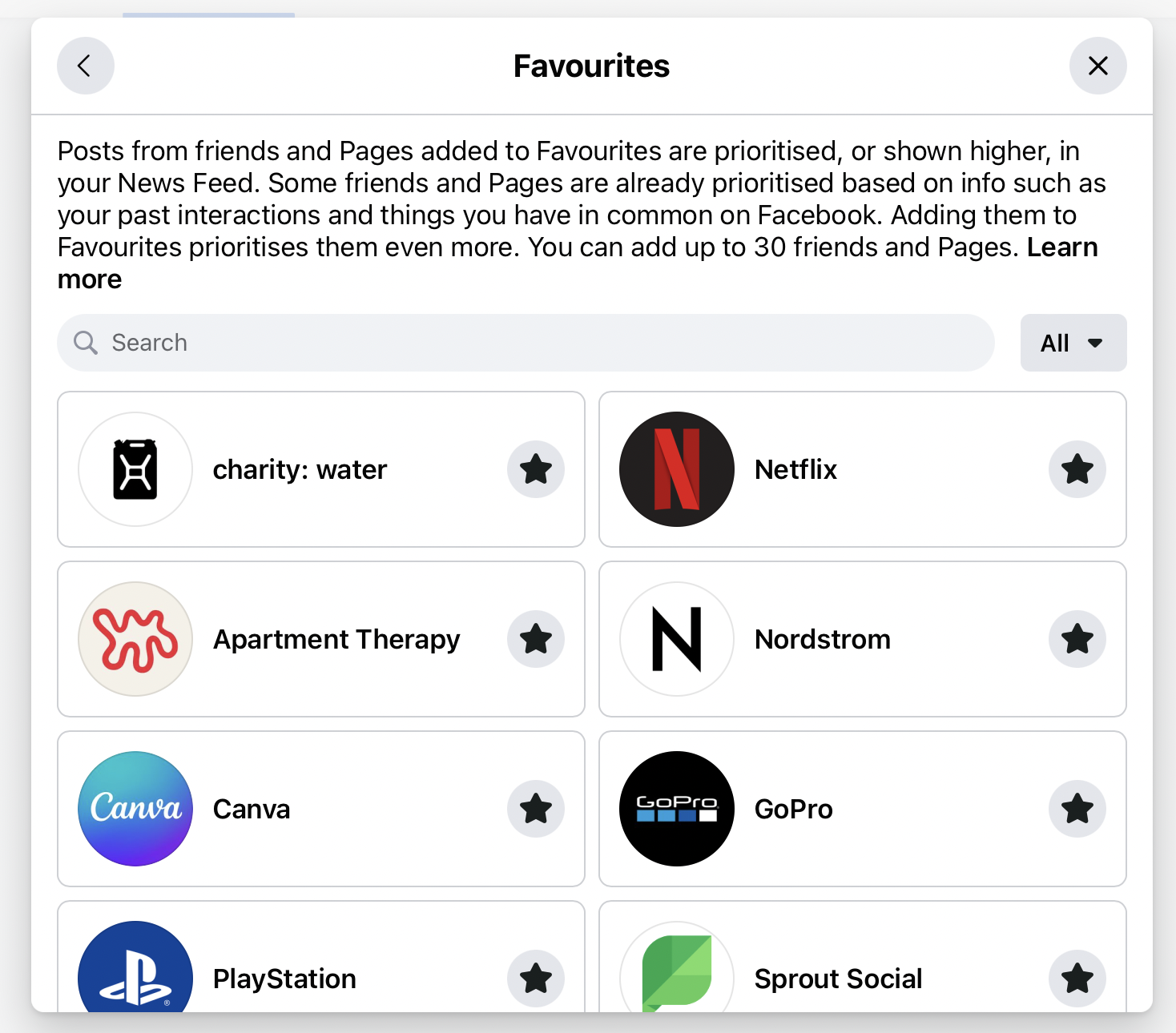Click the Netflix logo avatar
Image resolution: width=1176 pixels, height=1033 pixels.
pos(677,469)
